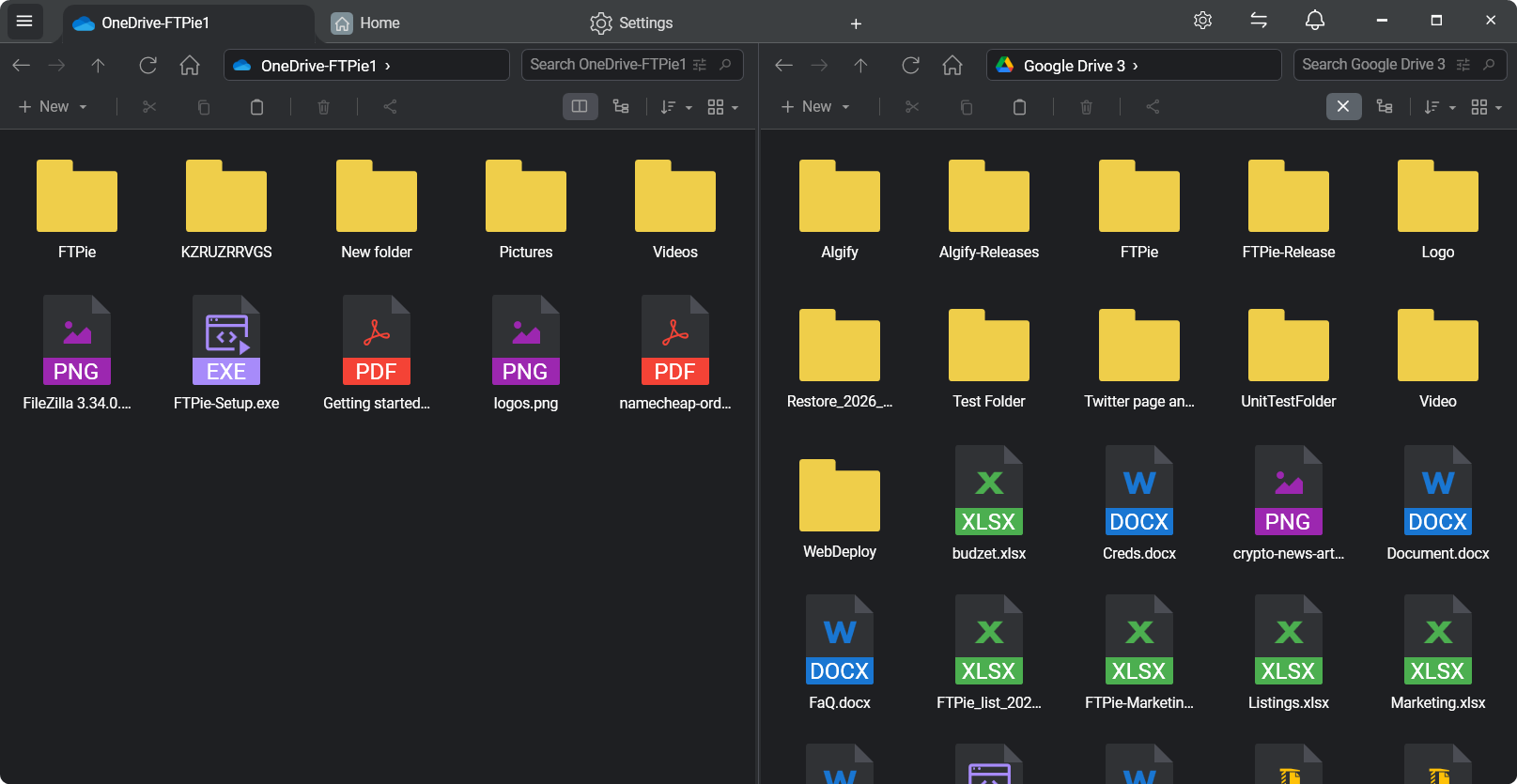Open sort options in Google Drive pane
The width and height of the screenshot is (1517, 784).
tap(1439, 107)
